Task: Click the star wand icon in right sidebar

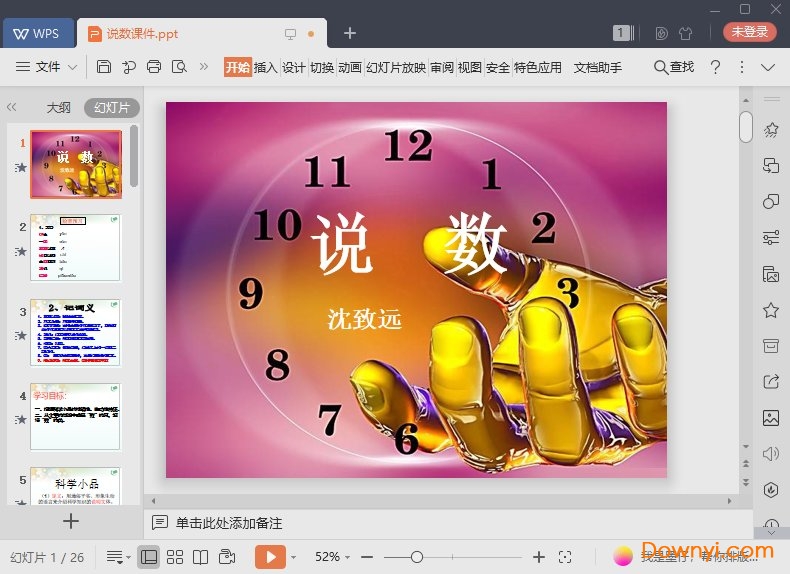Action: click(x=771, y=130)
